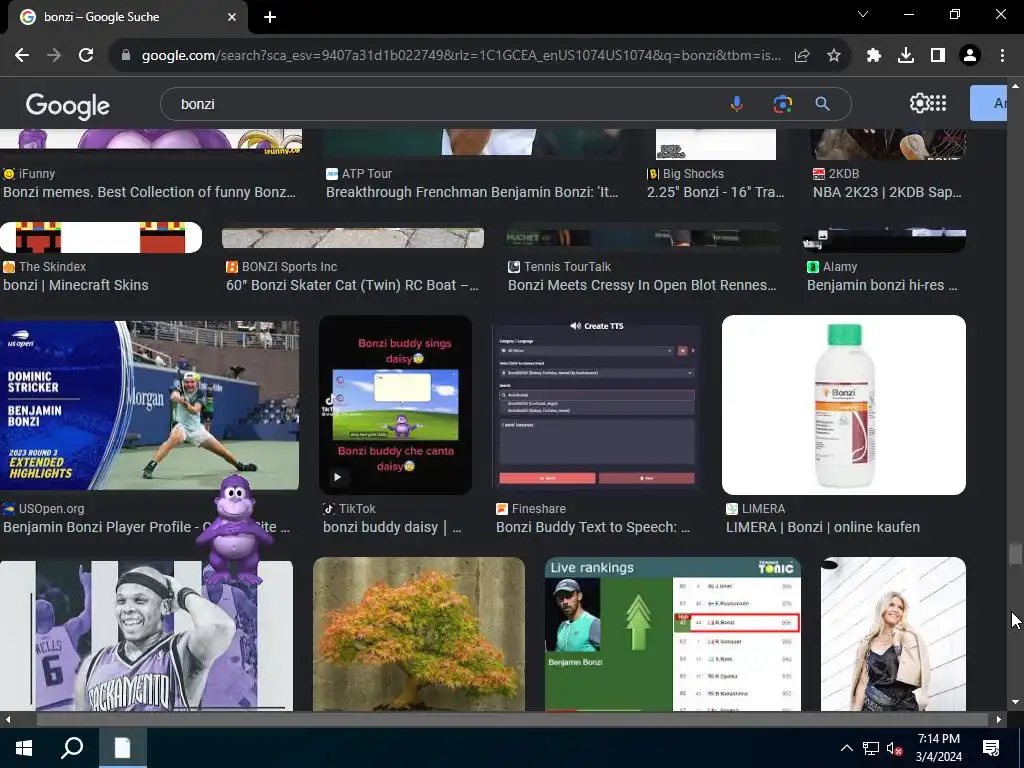Open the Chrome three-dot menu
Image resolution: width=1024 pixels, height=768 pixels.
[1002, 56]
